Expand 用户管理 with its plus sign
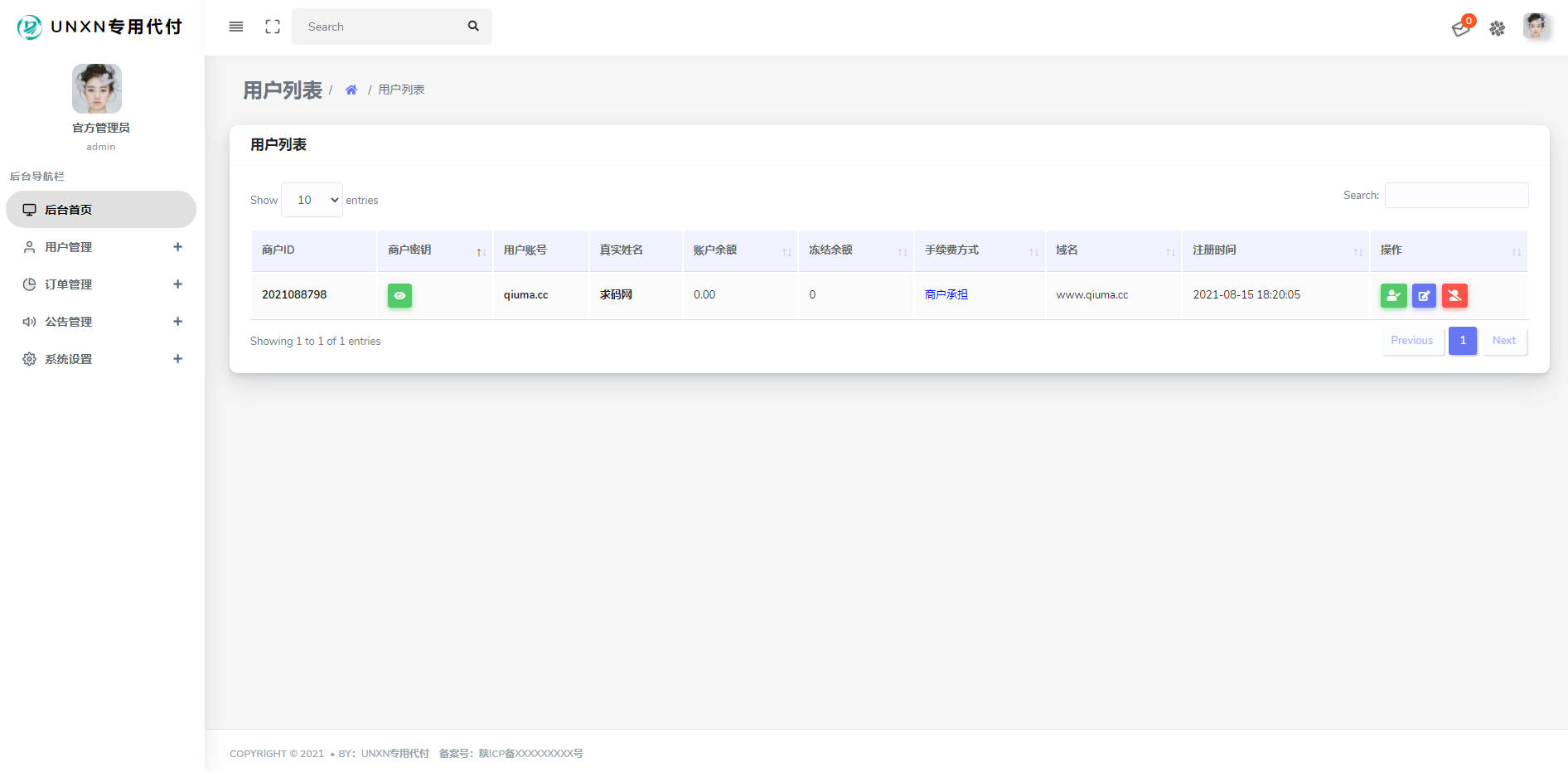1568x772 pixels. 177,247
